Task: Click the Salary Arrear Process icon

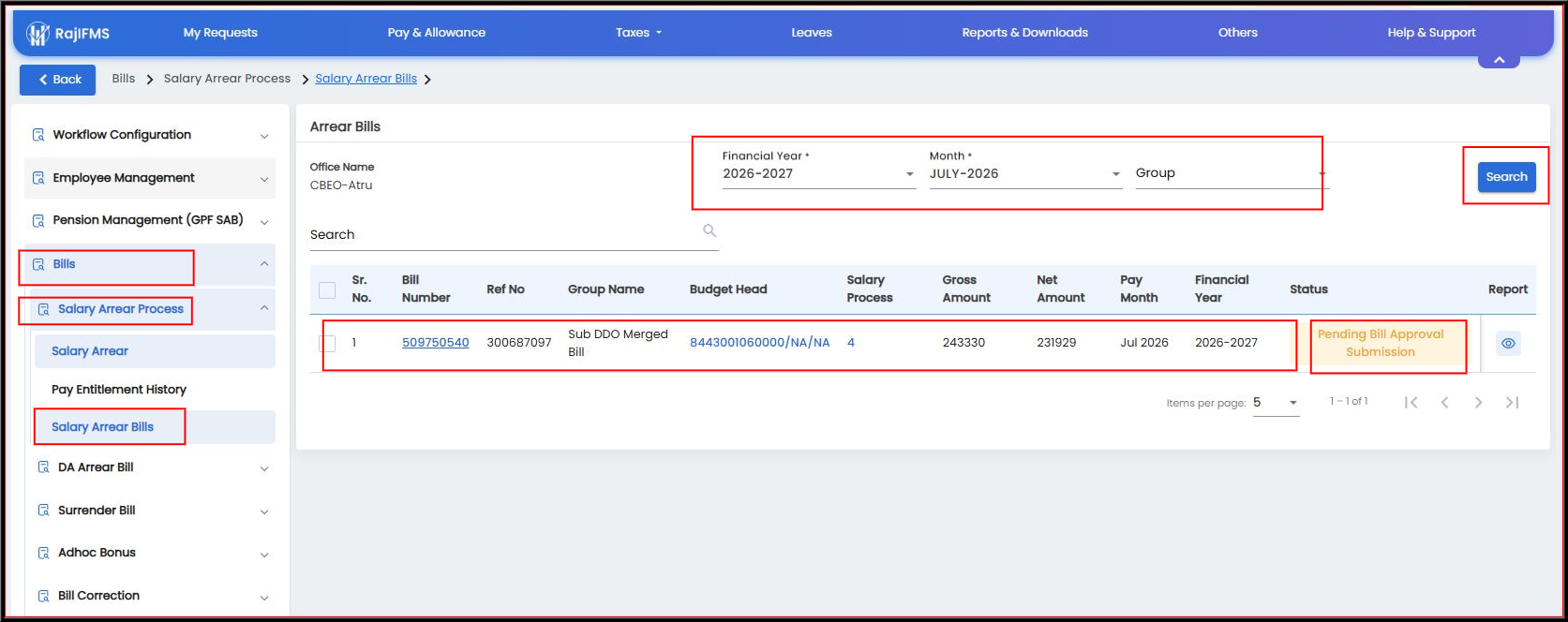Action: [43, 309]
